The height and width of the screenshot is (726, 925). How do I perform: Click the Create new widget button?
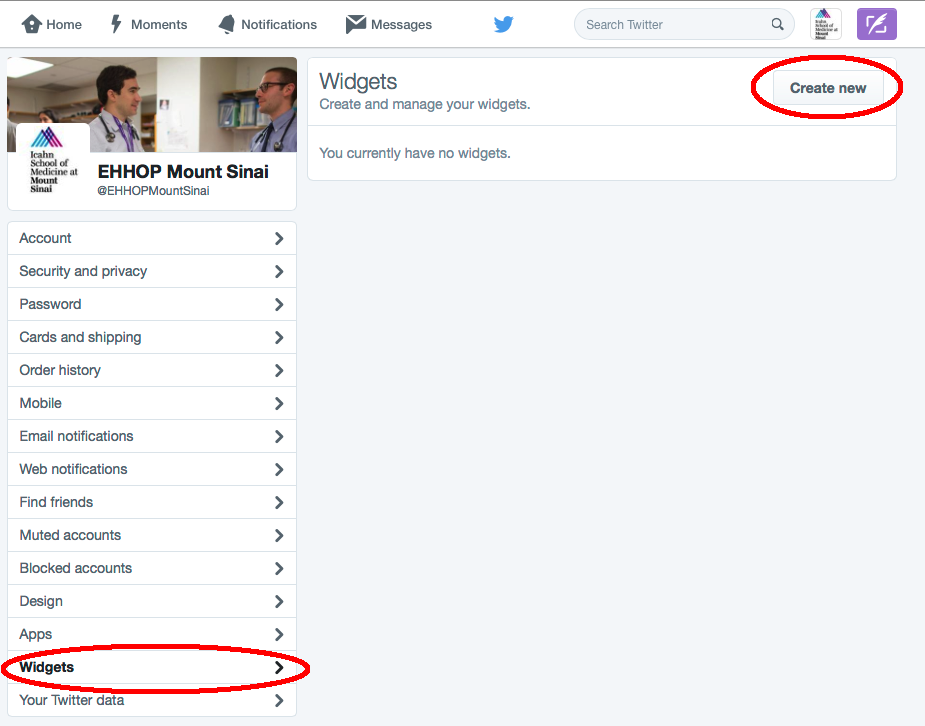(x=827, y=88)
